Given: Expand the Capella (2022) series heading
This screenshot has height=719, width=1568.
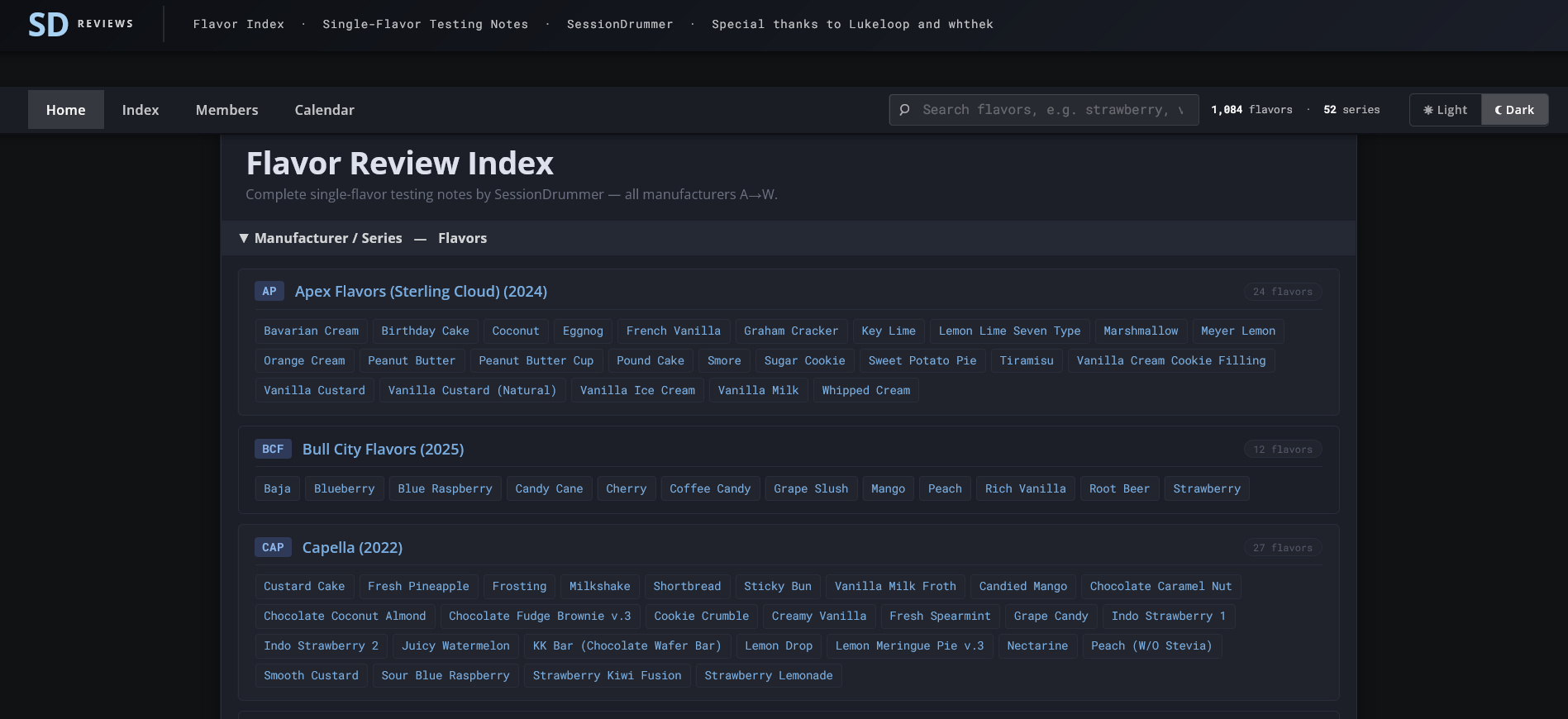Looking at the screenshot, I should point(352,547).
